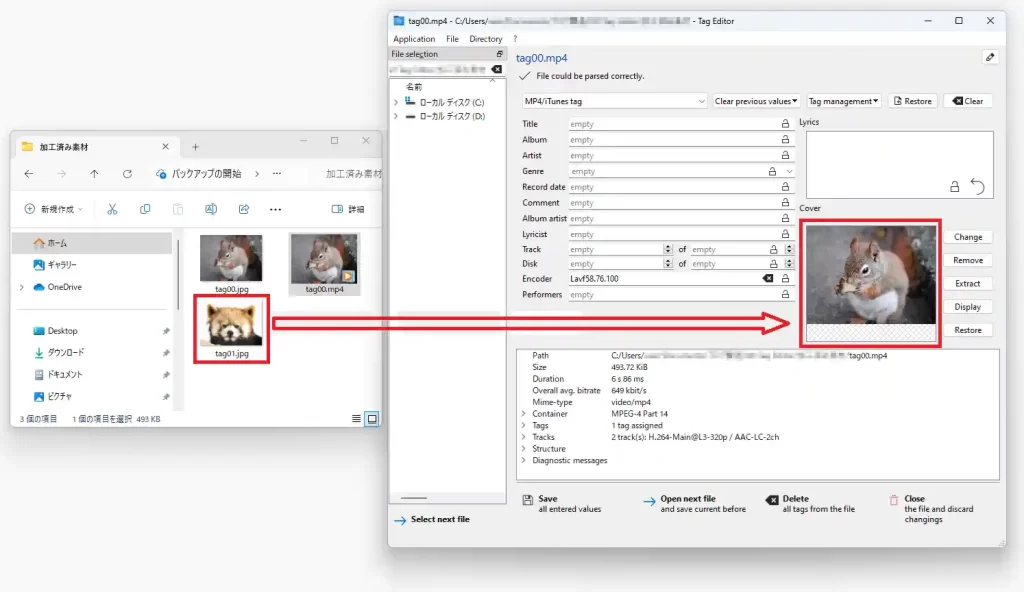The image size is (1024, 592).
Task: Open the Directory menu
Action: coord(486,39)
